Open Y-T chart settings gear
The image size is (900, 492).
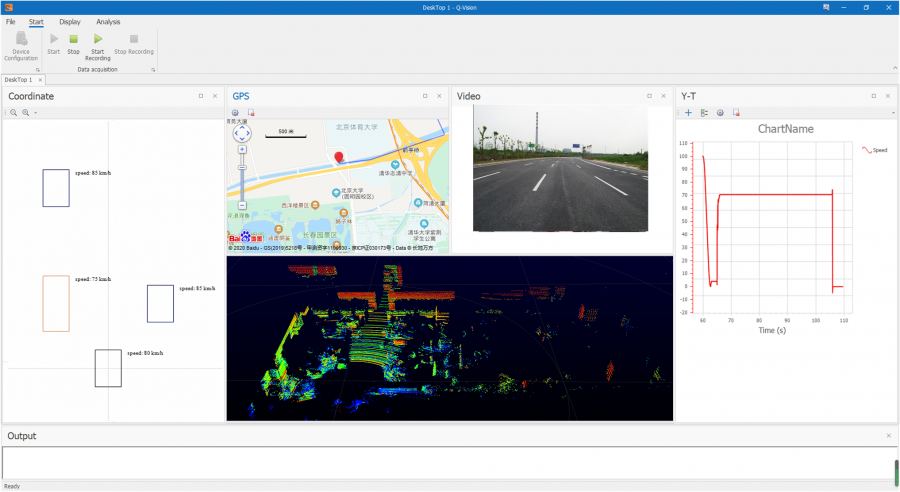click(x=720, y=113)
